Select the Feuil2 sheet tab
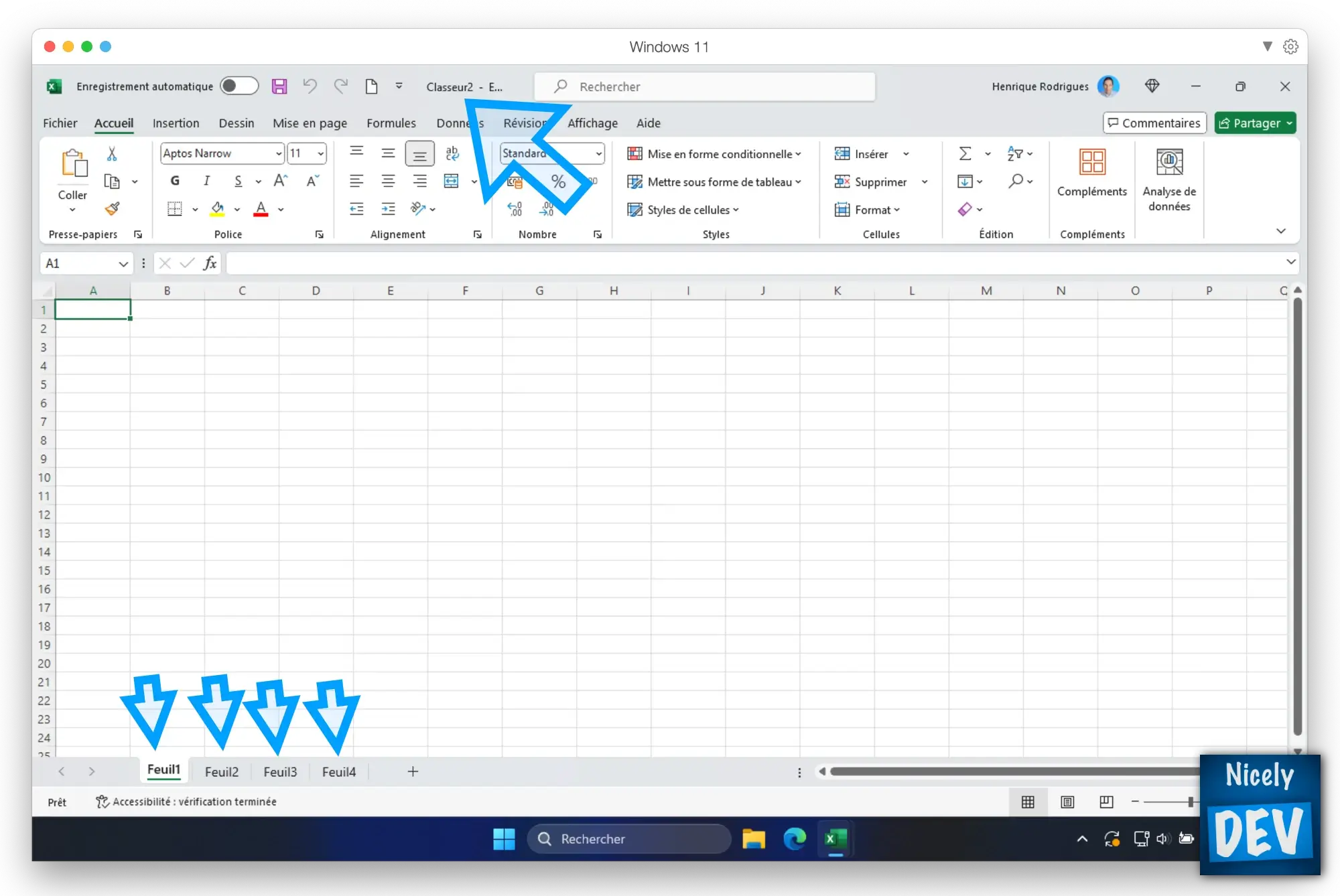1340x896 pixels. (222, 771)
